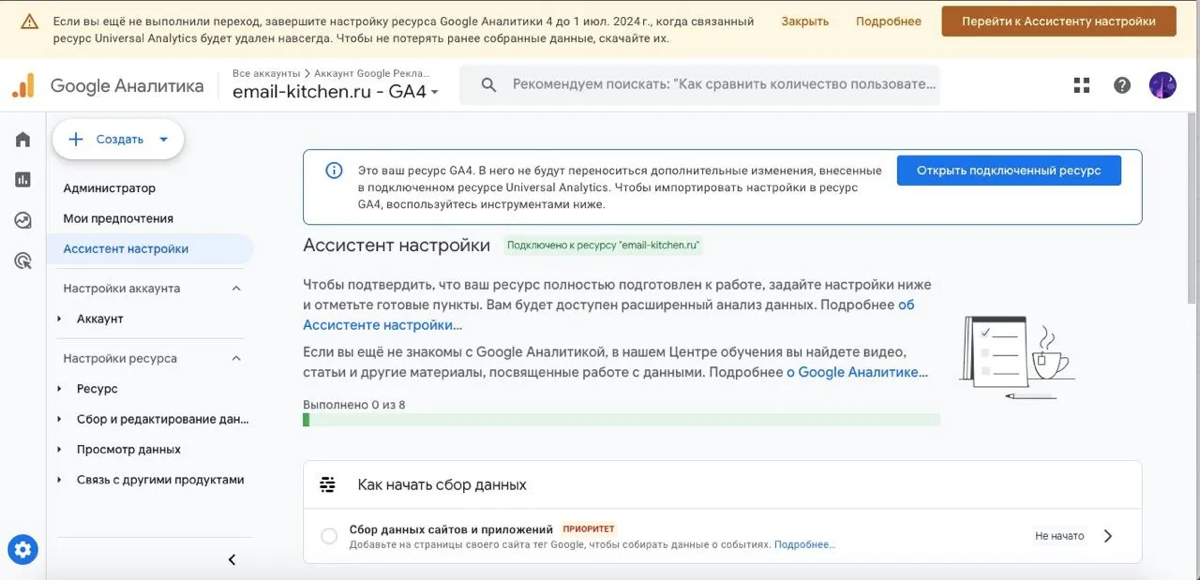Select Ассистент настройки in the sidebar
Image resolution: width=1200 pixels, height=580 pixels.
[x=126, y=249]
